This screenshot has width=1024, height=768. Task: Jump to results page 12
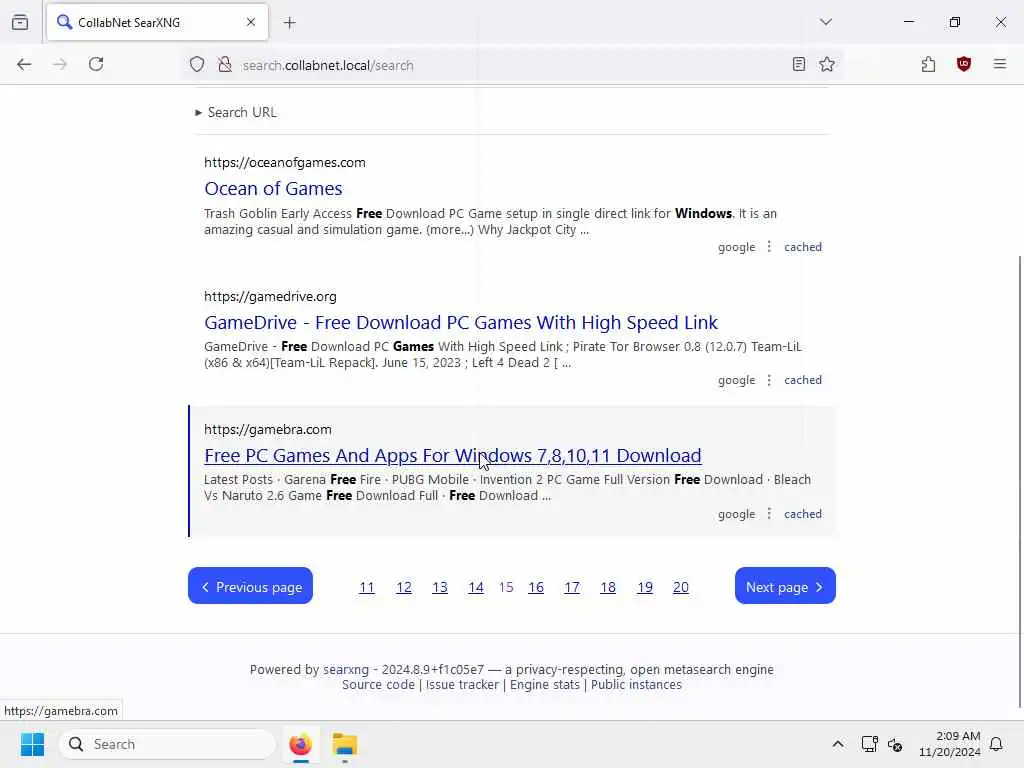(x=404, y=587)
